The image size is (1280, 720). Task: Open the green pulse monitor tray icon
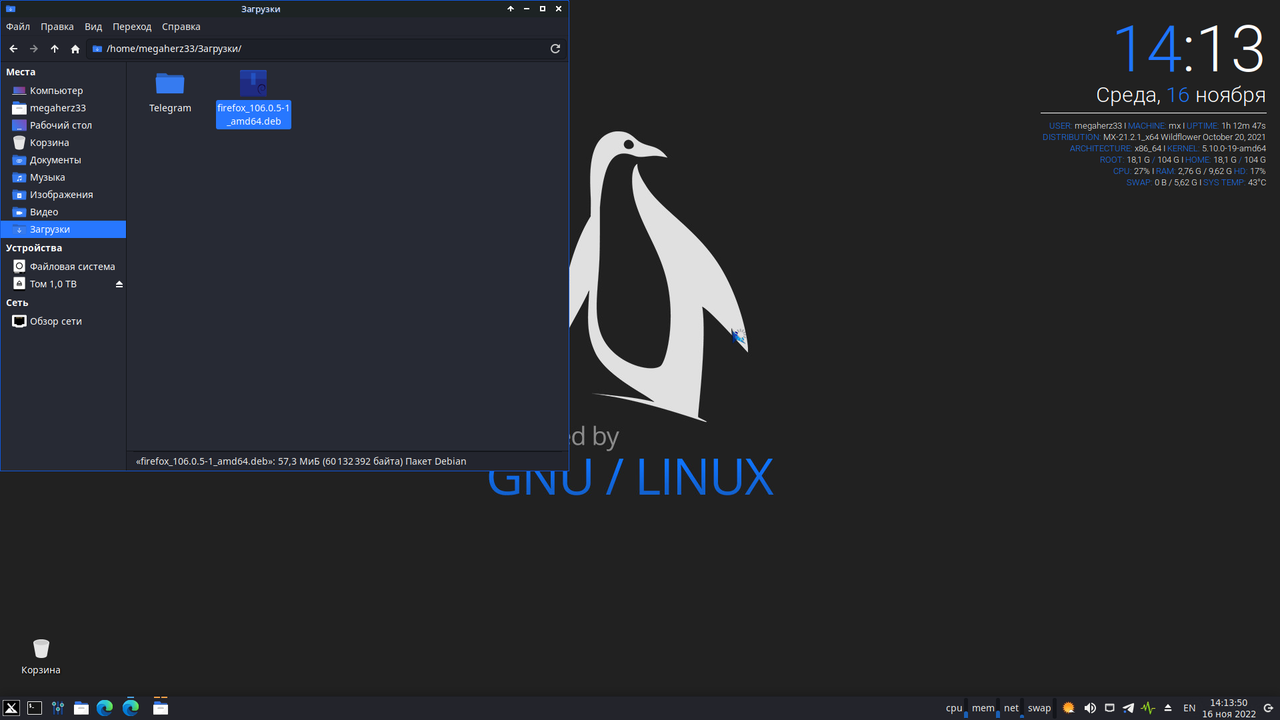point(1148,708)
